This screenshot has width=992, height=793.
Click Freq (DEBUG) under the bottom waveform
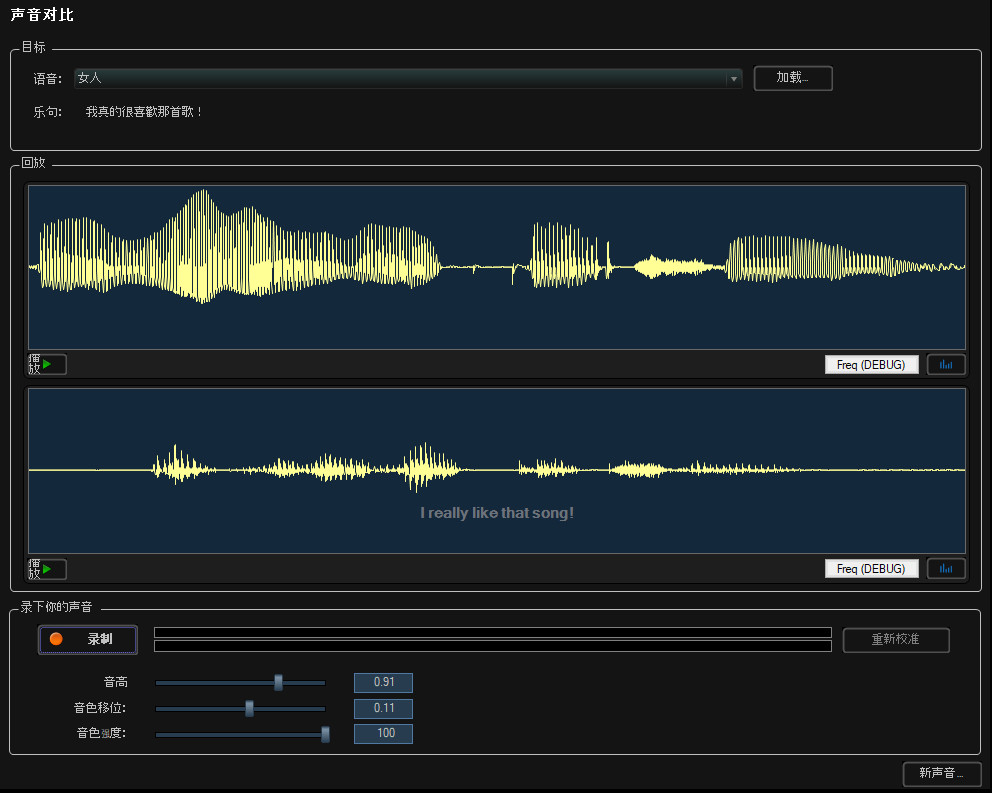871,568
